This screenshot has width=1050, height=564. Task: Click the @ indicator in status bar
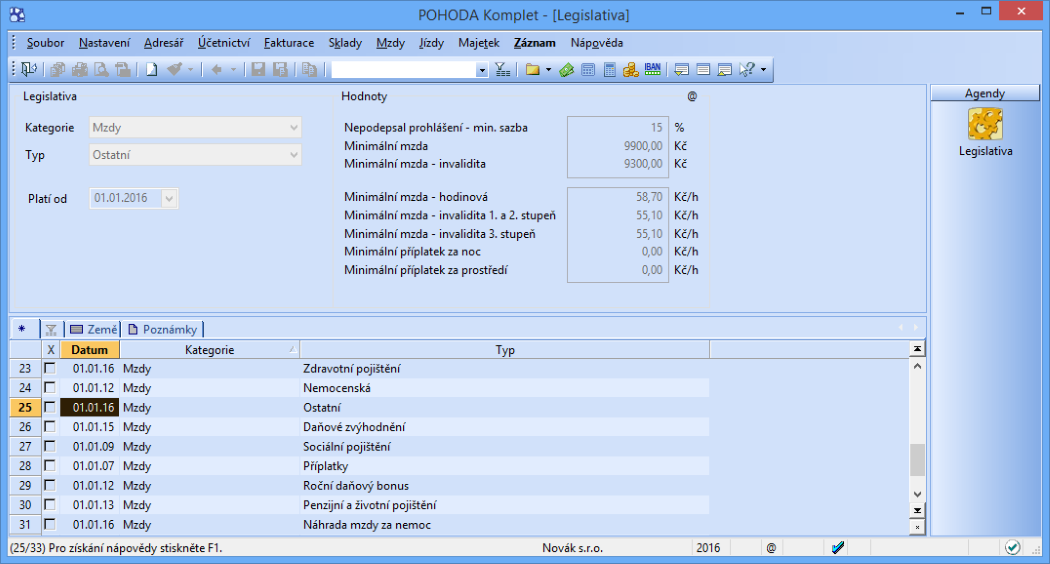click(771, 548)
